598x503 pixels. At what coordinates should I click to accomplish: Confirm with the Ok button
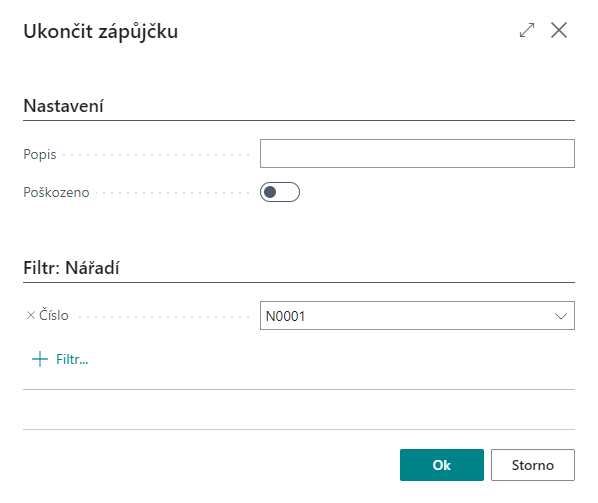click(442, 465)
